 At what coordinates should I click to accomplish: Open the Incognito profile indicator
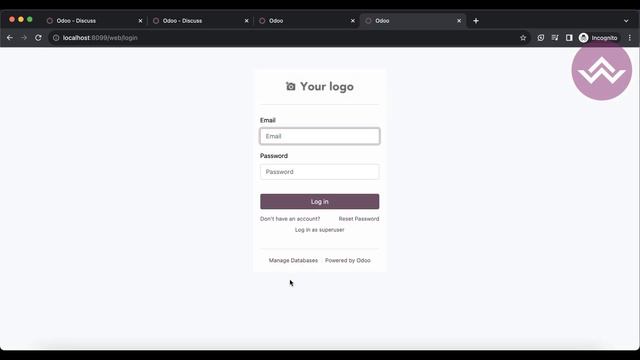[x=598, y=38]
